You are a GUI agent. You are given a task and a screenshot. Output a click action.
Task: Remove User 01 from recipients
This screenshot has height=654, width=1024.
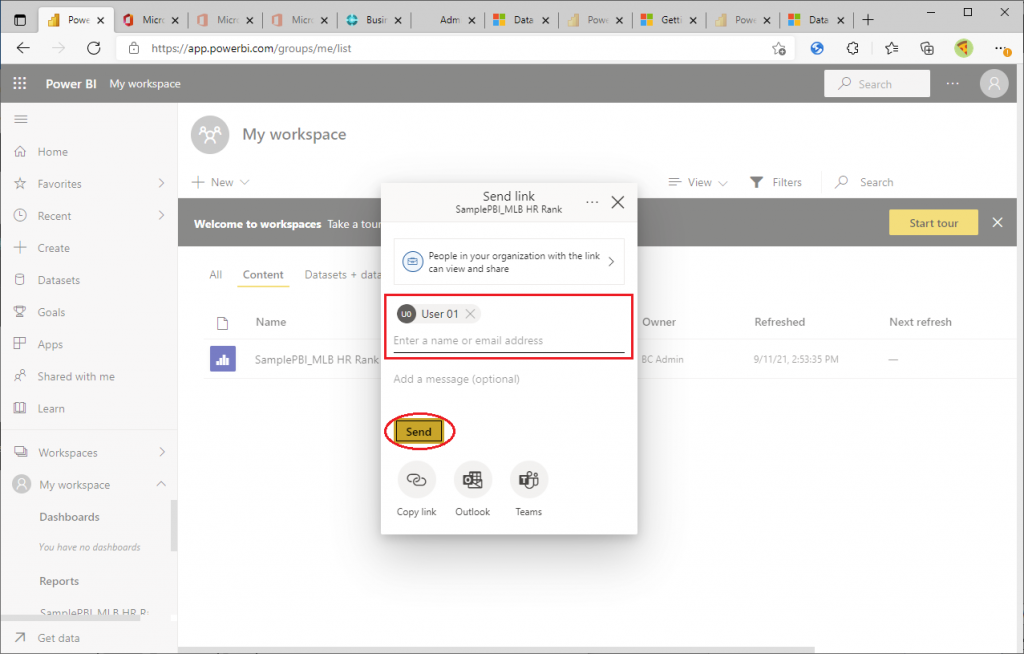(471, 314)
